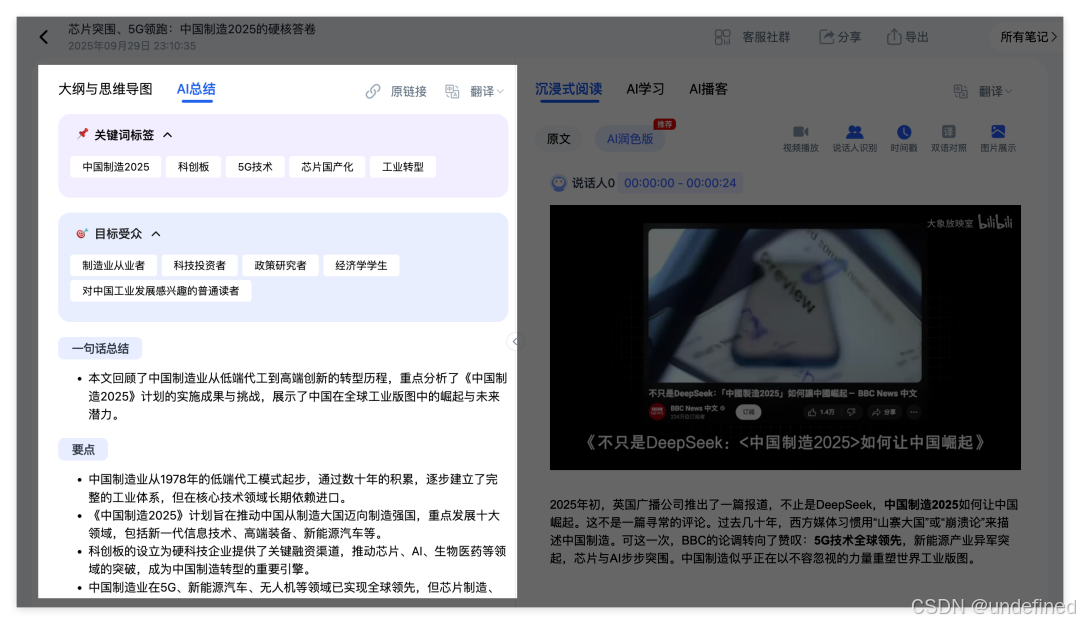1080x624 pixels.
Task: Open the AI学习 tab
Action: tap(645, 90)
